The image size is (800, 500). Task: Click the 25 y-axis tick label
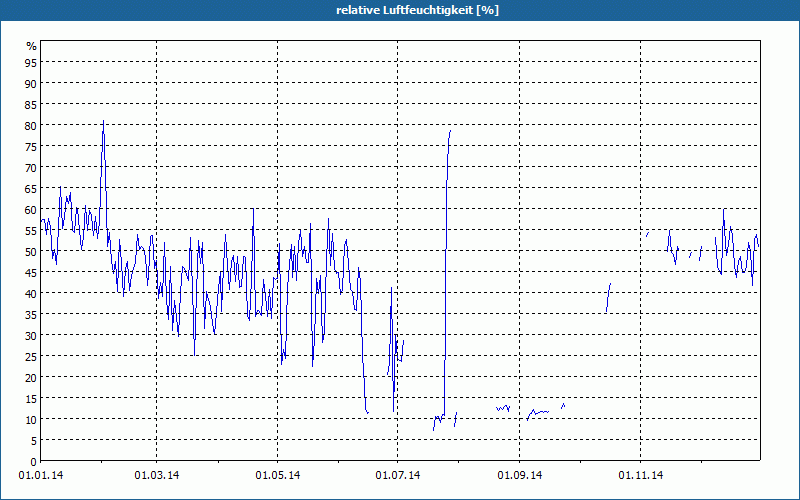pyautogui.click(x=31, y=356)
